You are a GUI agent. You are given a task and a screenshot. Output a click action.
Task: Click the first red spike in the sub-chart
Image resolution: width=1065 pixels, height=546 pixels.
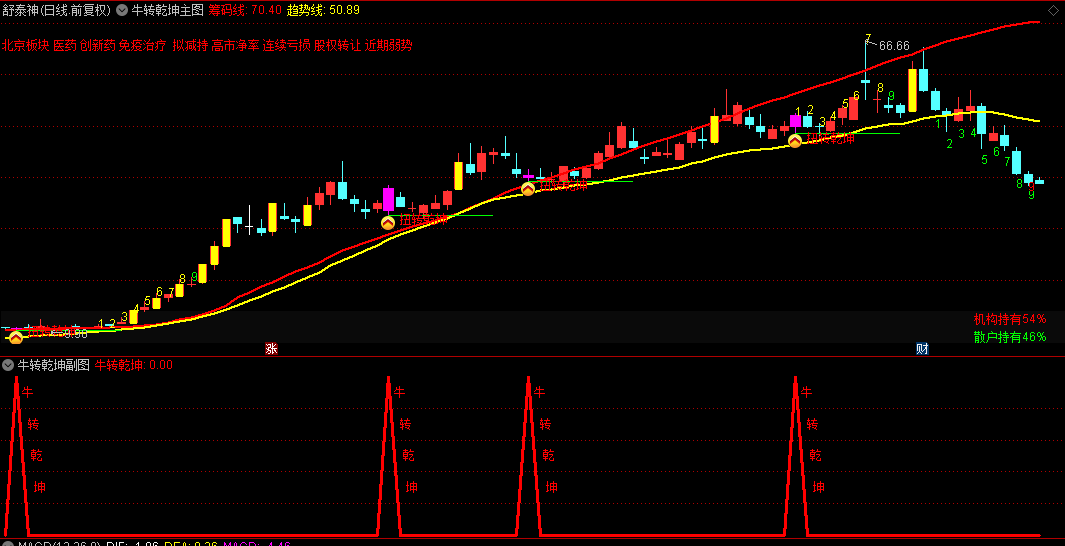[x=17, y=455]
